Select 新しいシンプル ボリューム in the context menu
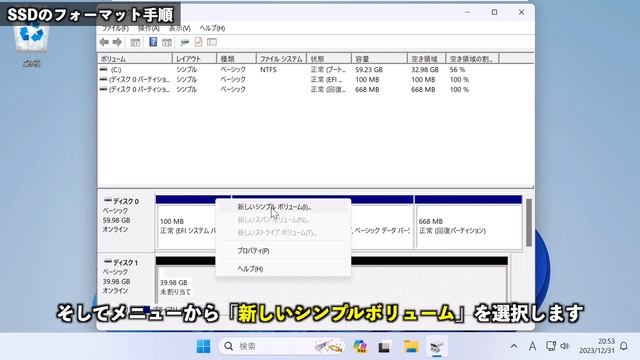640x360 pixels. point(283,207)
